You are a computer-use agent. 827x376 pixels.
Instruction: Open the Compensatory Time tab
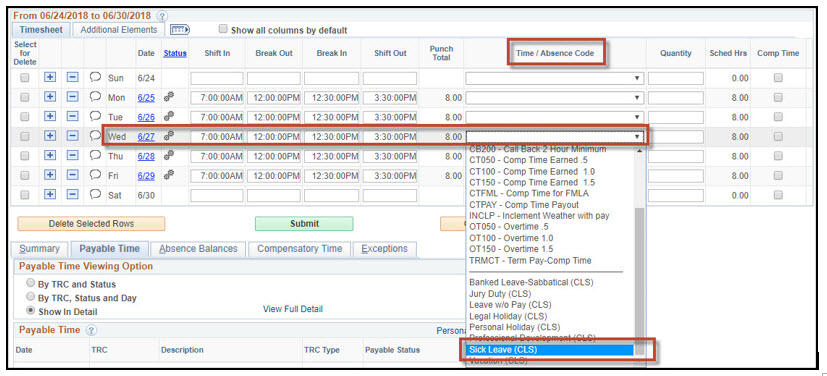click(299, 249)
